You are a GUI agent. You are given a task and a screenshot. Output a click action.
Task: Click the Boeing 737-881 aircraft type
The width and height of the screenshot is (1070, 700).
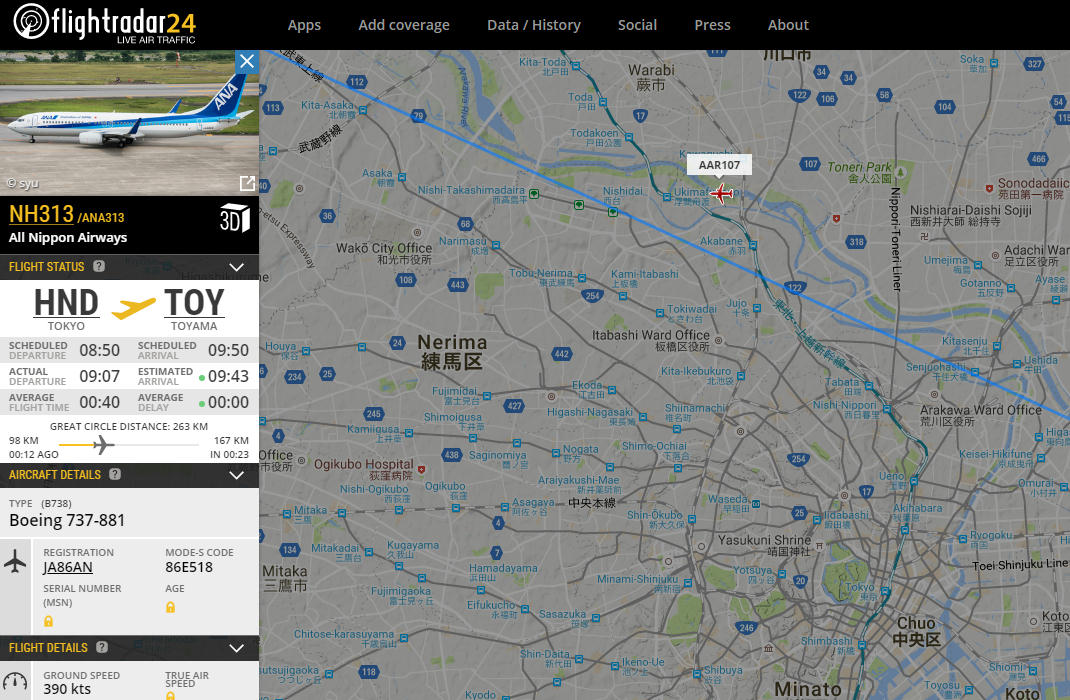(67, 521)
